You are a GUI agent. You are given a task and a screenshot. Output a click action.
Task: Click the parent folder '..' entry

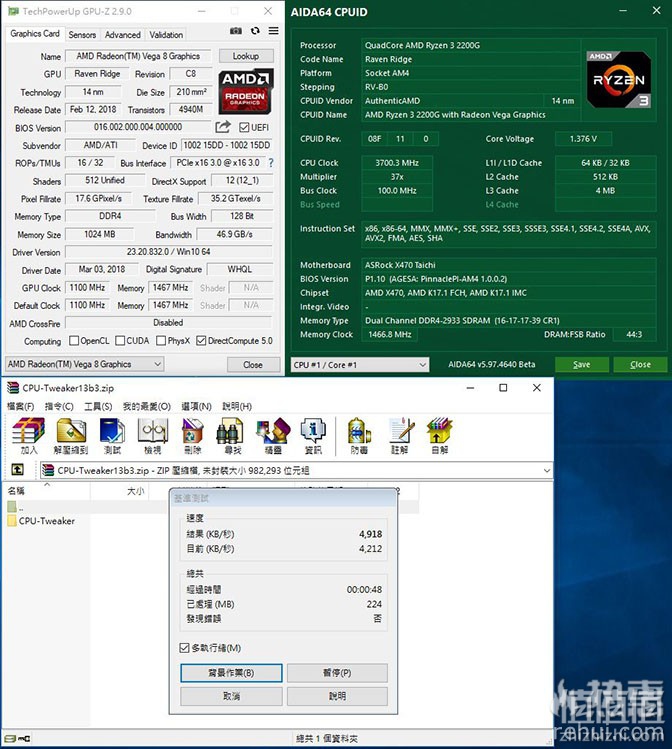16,507
